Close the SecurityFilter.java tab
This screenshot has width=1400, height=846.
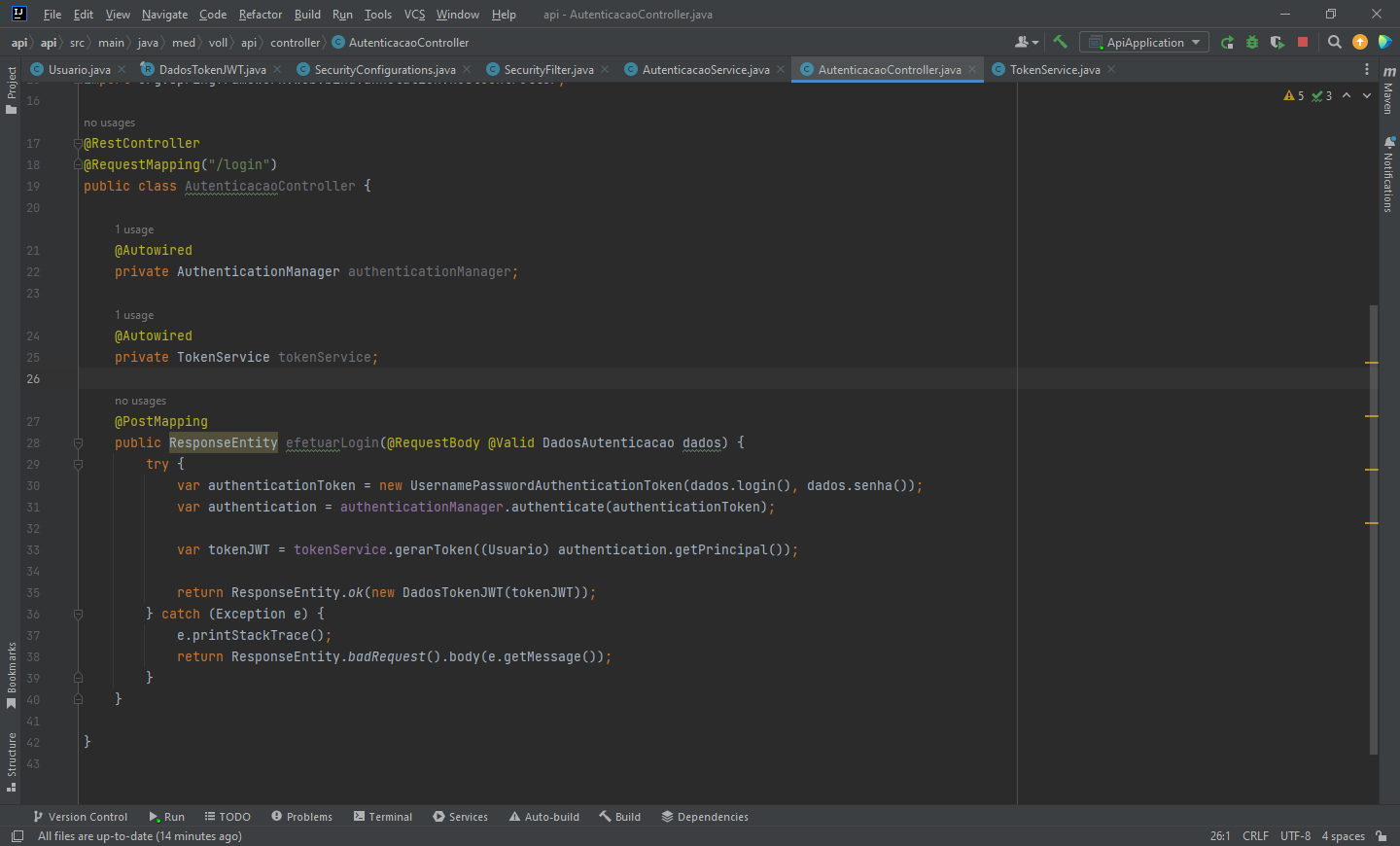[605, 69]
